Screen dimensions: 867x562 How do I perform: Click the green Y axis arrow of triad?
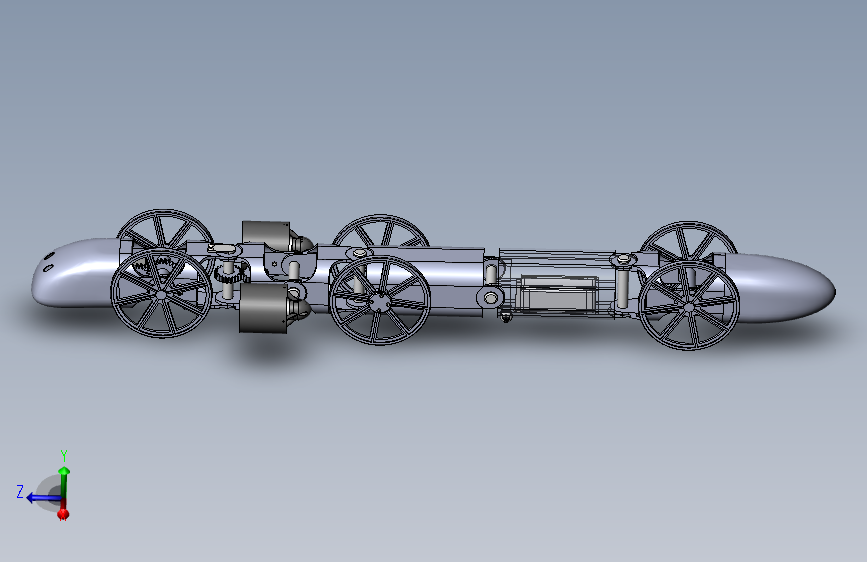[x=64, y=479]
